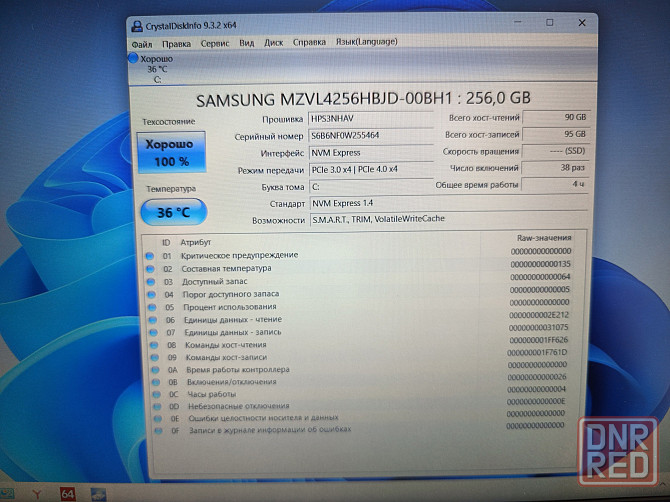Click status dot of Доступный запас row
670x502 pixels.
pyautogui.click(x=151, y=282)
